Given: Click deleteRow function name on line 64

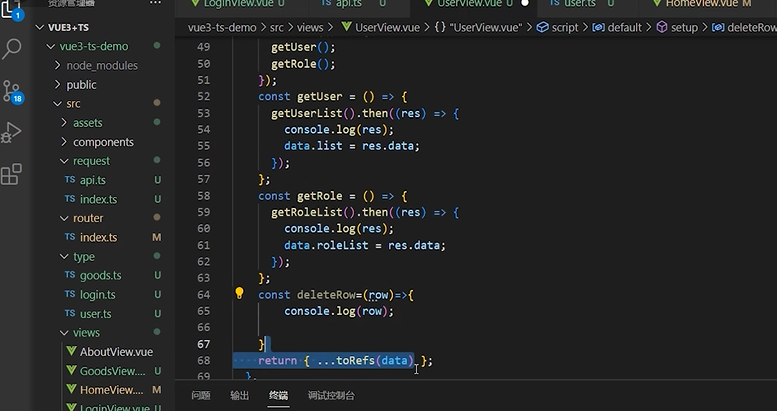Looking at the screenshot, I should click(326, 295).
